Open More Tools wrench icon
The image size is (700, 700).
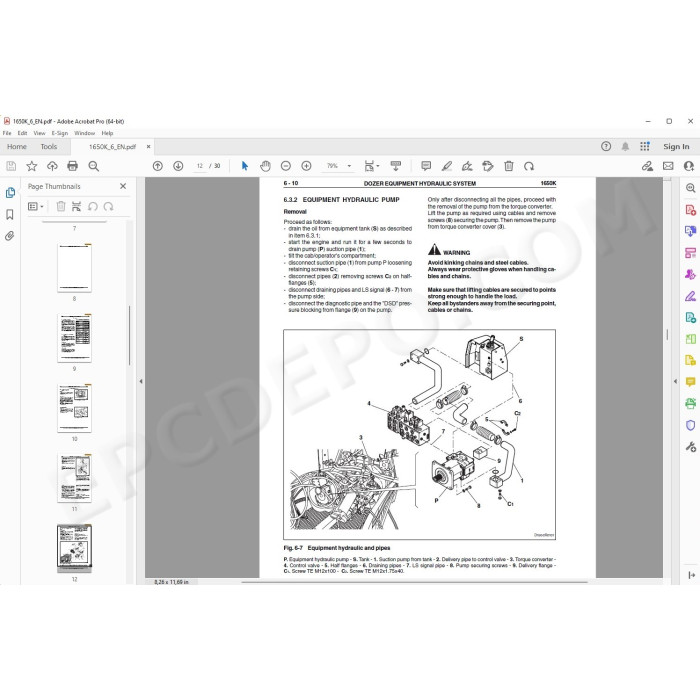(x=690, y=446)
